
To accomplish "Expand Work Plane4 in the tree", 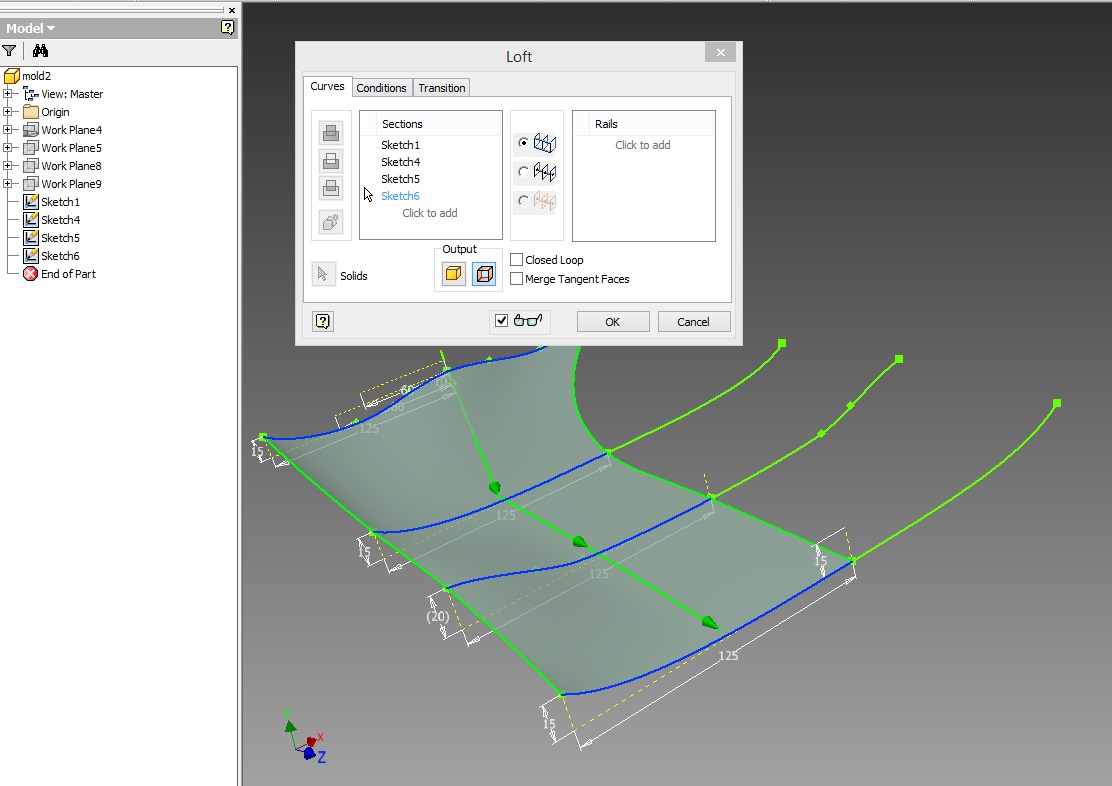I will 7,129.
